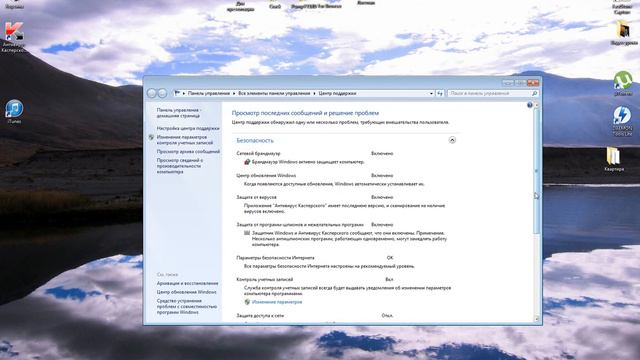Open Изменение параметров контроля учетных записей link
The height and width of the screenshot is (360, 640).
pyautogui.click(x=185, y=140)
